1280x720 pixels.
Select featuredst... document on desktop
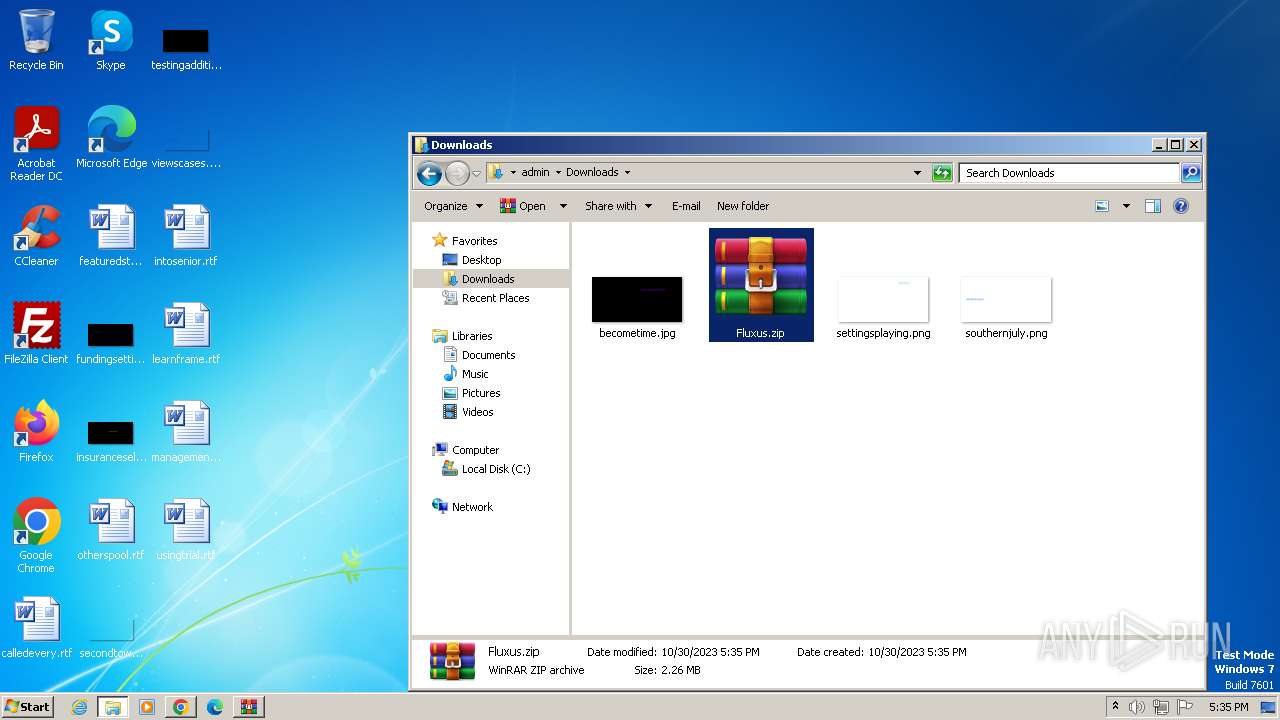pos(111,236)
